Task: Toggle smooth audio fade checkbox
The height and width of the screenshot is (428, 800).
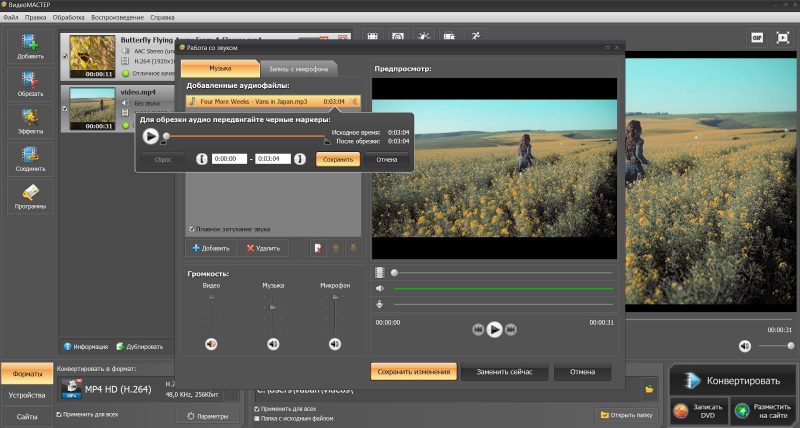Action: click(x=192, y=228)
